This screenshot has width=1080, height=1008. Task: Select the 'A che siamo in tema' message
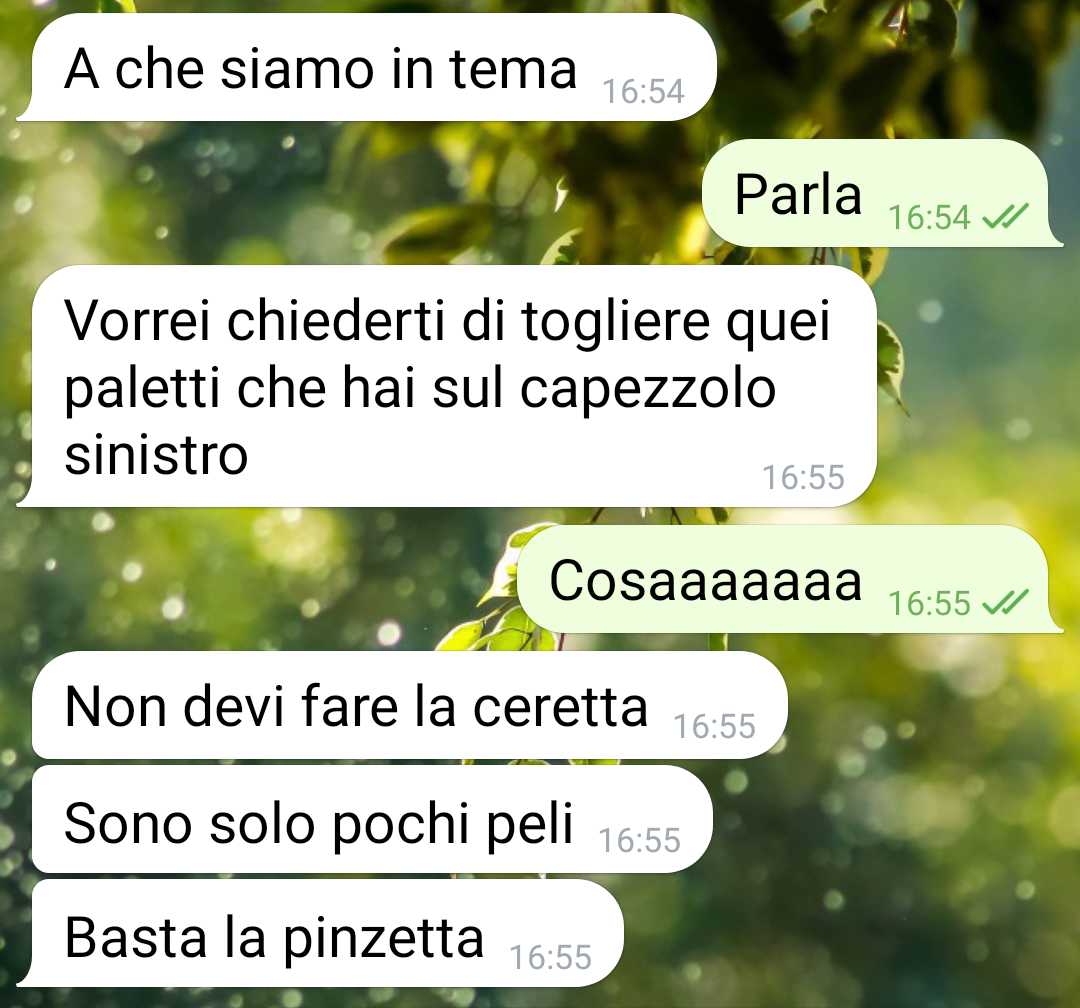tap(367, 68)
